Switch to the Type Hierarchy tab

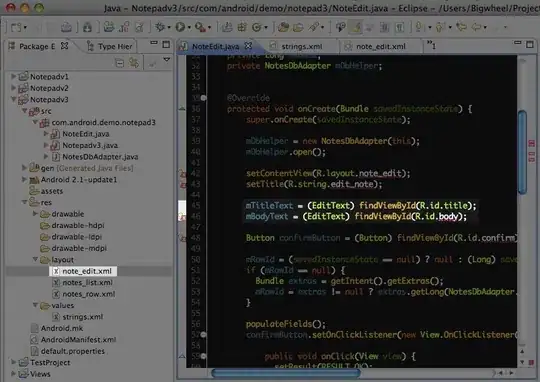(x=115, y=46)
